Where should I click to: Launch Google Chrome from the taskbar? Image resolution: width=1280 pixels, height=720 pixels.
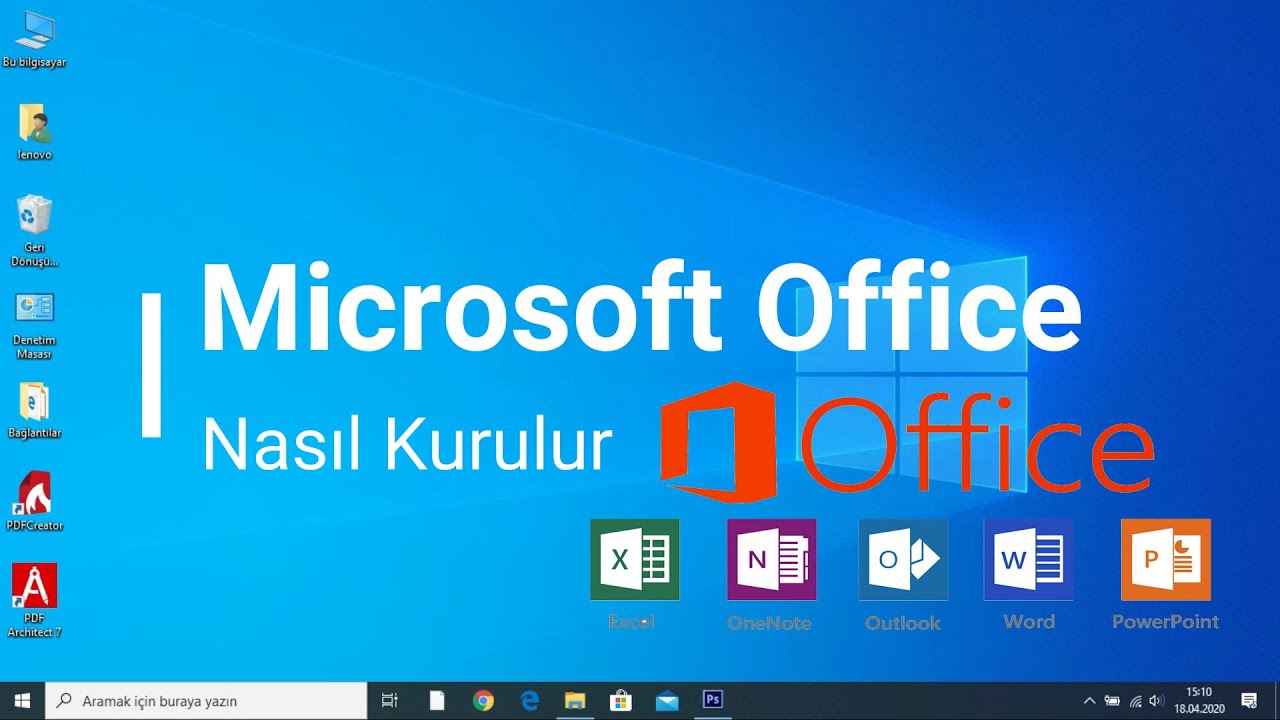pos(483,701)
